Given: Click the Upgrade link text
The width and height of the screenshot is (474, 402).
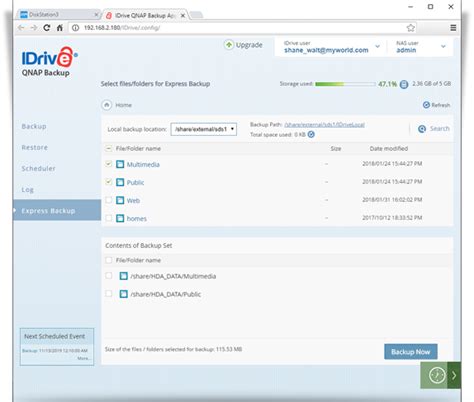Looking at the screenshot, I should [x=249, y=45].
